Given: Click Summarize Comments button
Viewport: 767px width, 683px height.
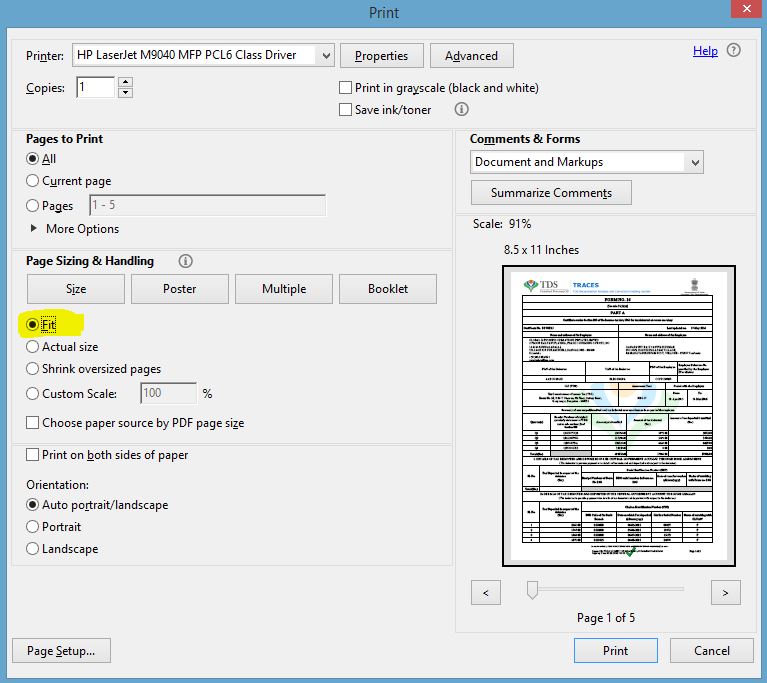Looking at the screenshot, I should pos(551,192).
